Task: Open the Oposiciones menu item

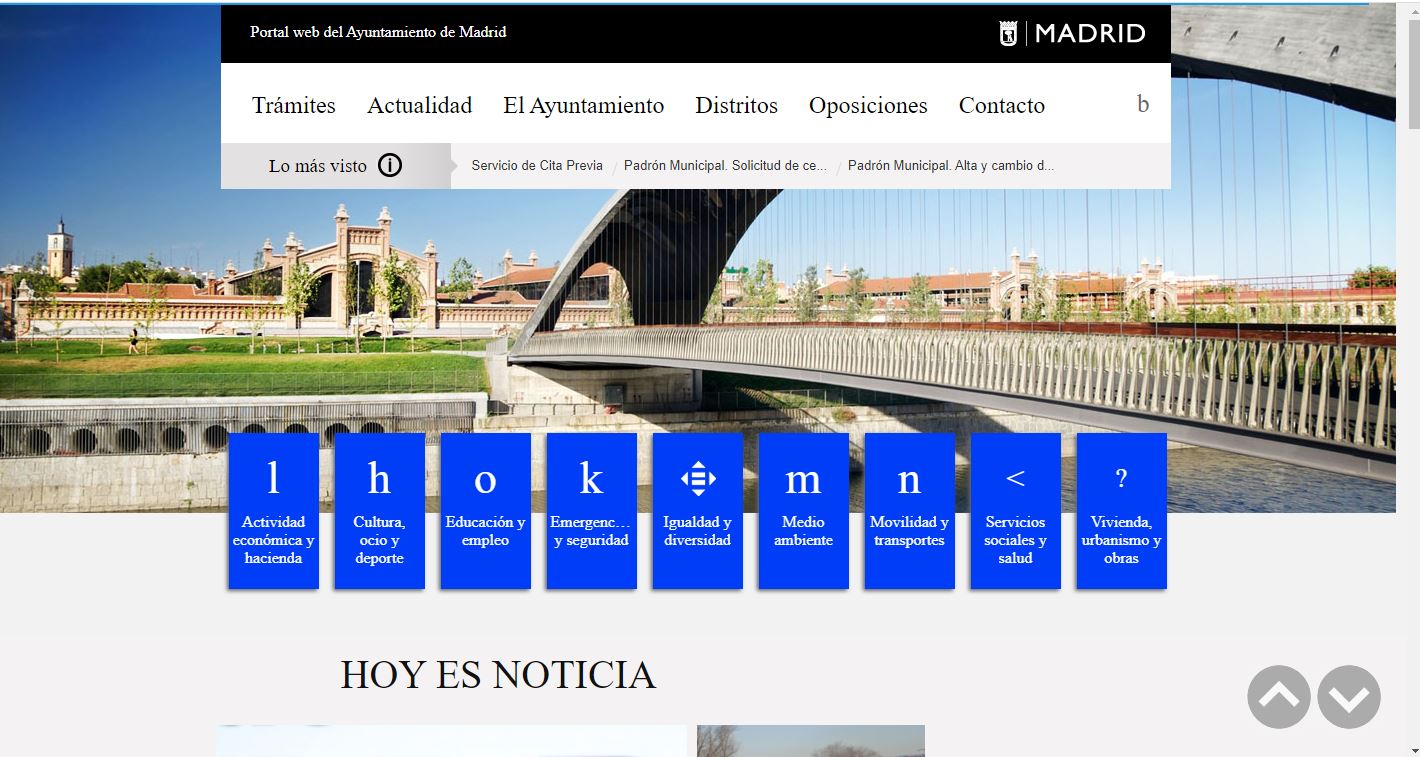Action: click(x=868, y=105)
